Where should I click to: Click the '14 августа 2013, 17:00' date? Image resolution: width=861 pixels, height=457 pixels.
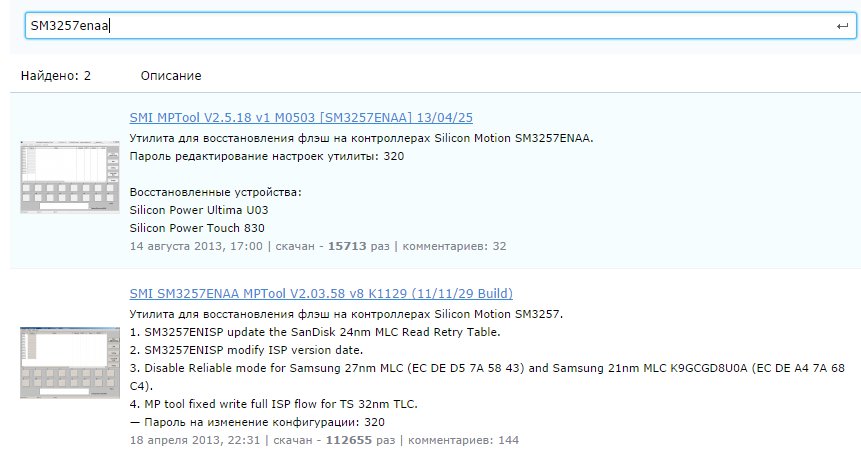coord(196,246)
